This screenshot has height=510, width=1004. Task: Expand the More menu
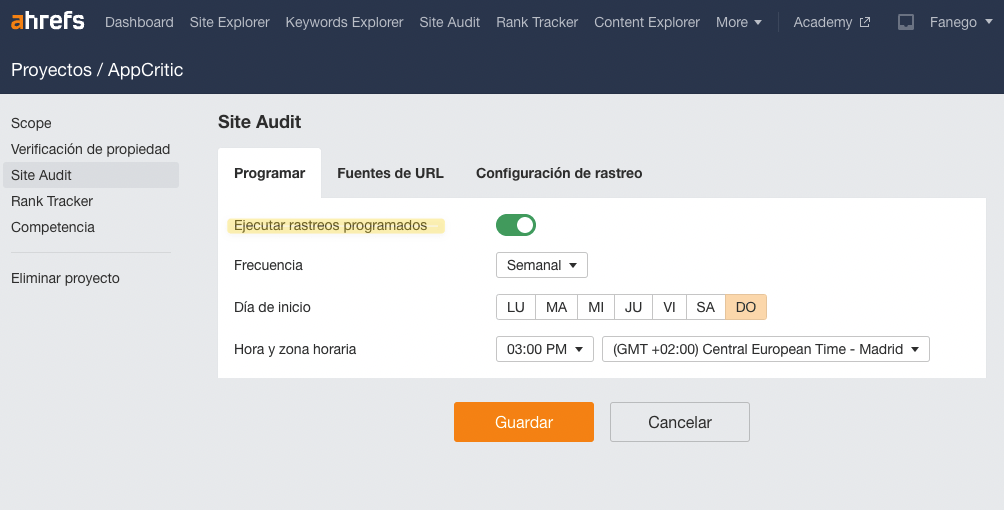coord(739,22)
